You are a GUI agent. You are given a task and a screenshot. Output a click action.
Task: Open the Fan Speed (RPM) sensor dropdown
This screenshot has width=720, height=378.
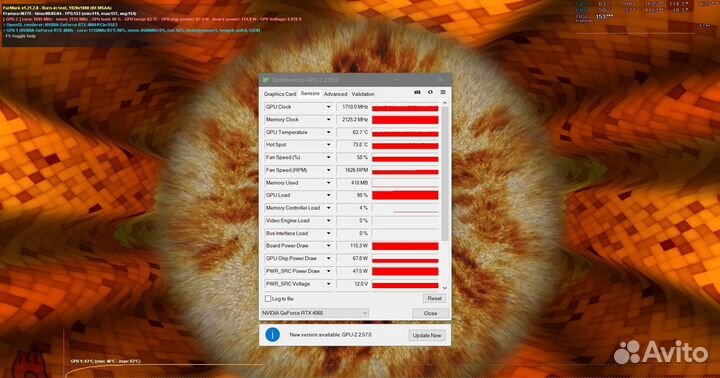point(328,170)
